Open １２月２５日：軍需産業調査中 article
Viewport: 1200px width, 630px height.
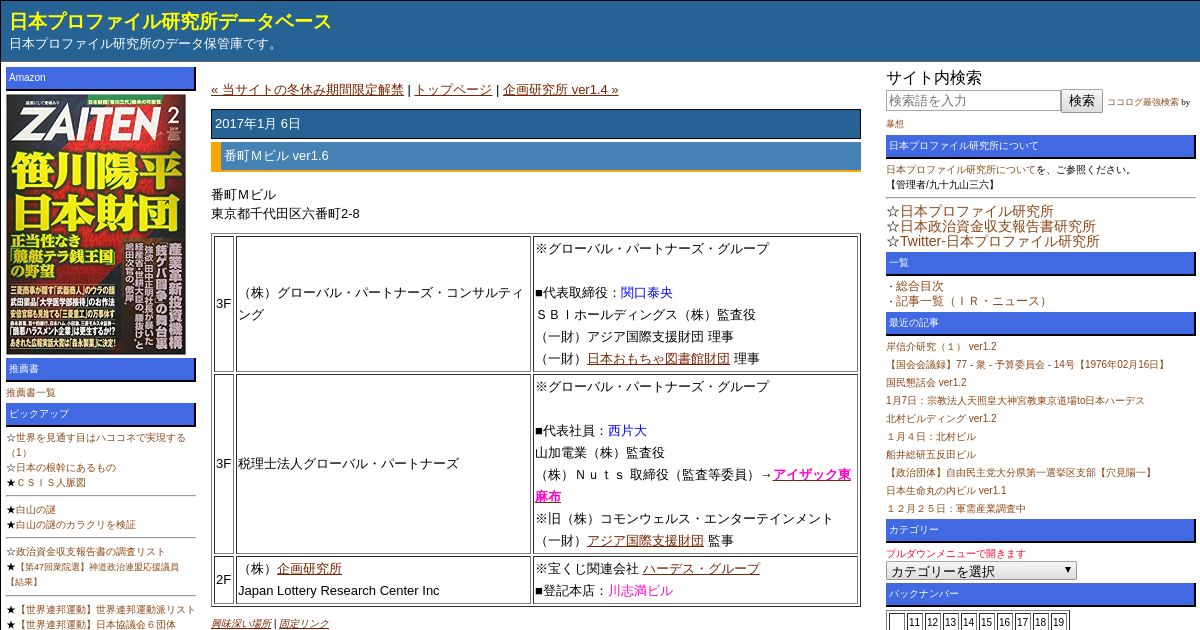[956, 509]
